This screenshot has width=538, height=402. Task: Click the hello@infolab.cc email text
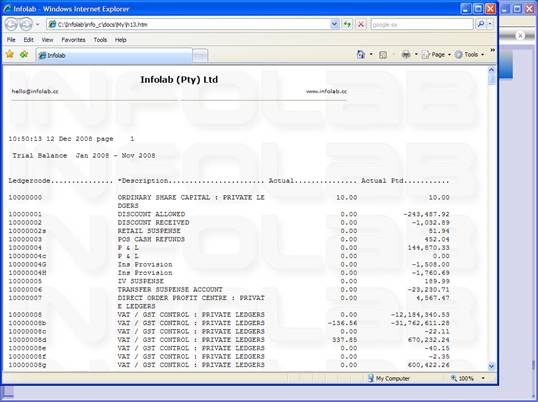(x=35, y=91)
